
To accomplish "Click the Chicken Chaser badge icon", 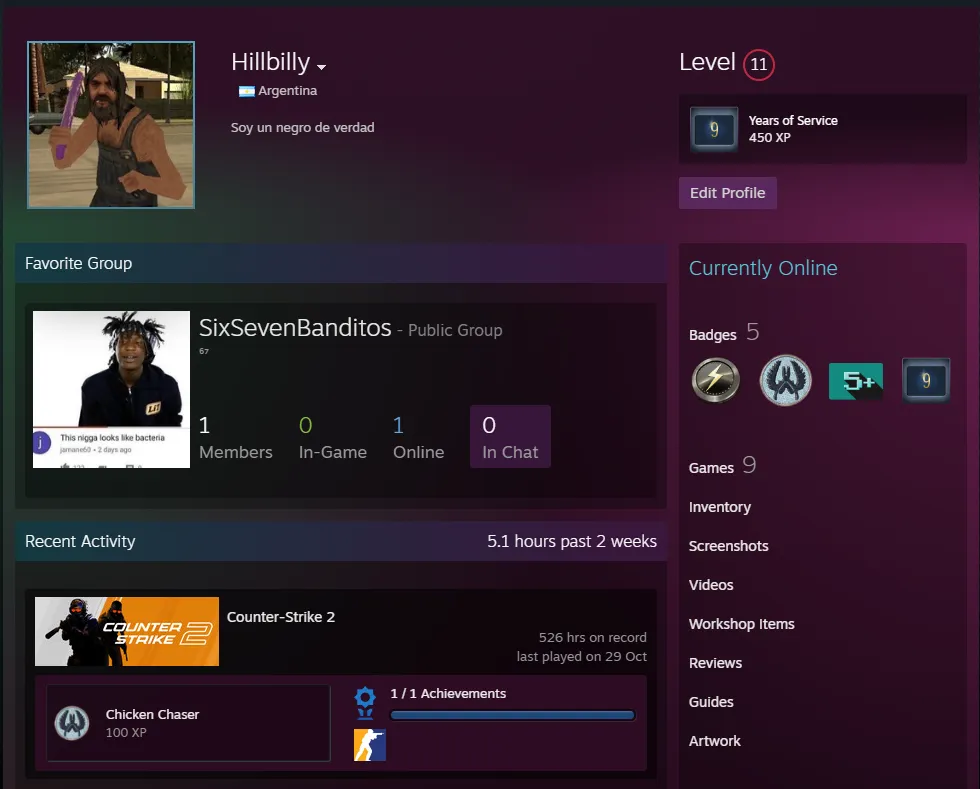I will coord(72,723).
